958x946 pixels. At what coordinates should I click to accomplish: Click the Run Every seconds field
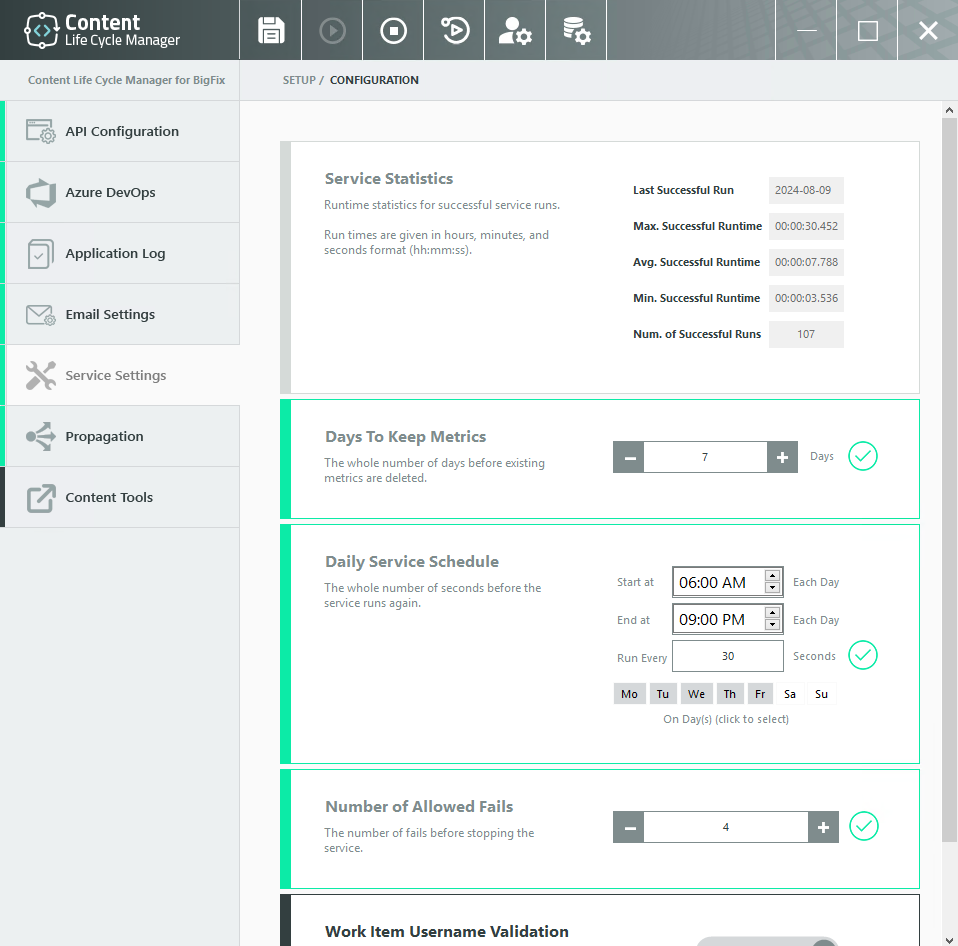pos(728,656)
